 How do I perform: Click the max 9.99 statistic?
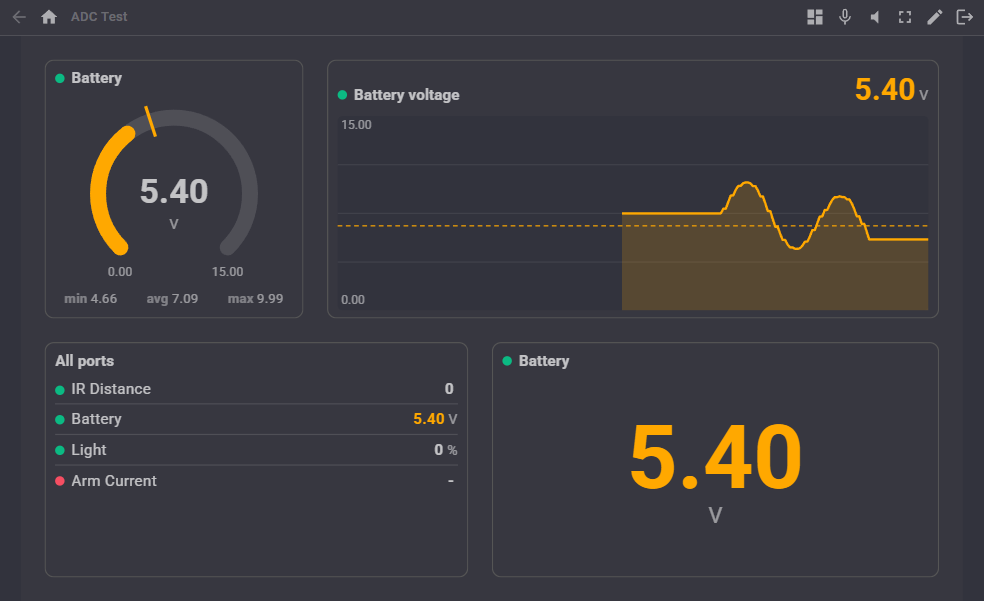click(x=255, y=299)
